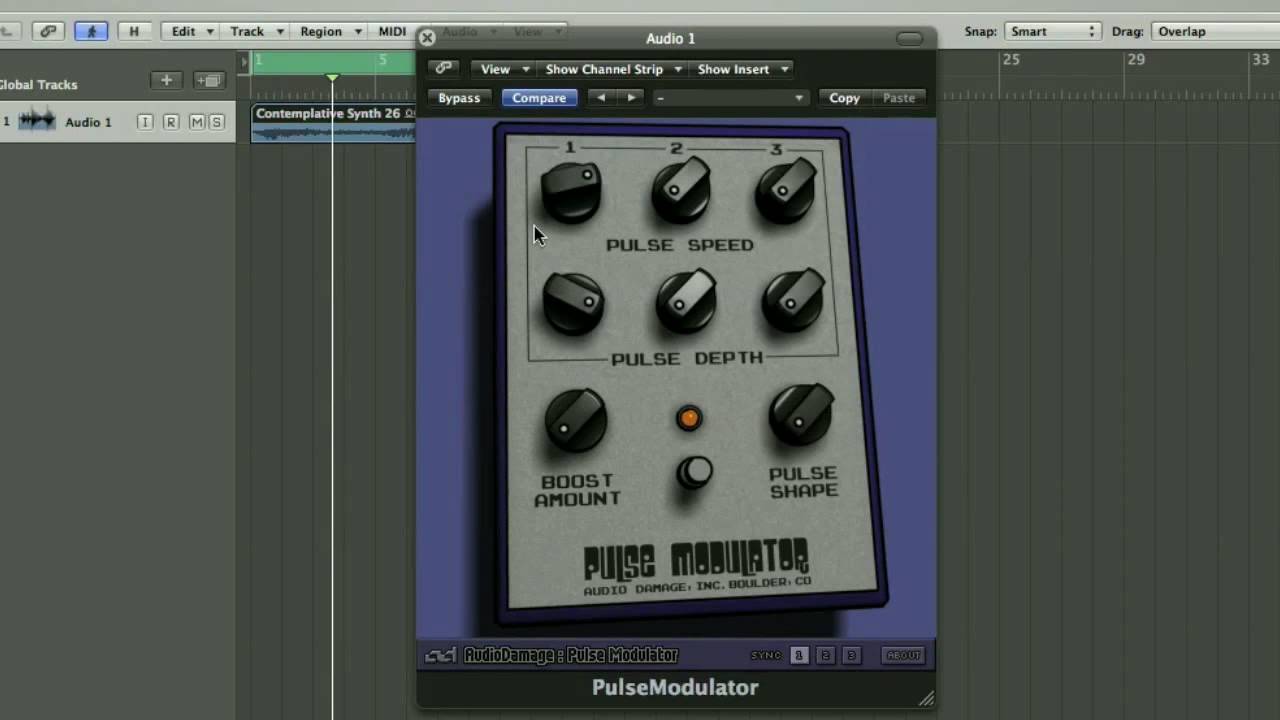Toggle the H hide view button

pyautogui.click(x=133, y=31)
